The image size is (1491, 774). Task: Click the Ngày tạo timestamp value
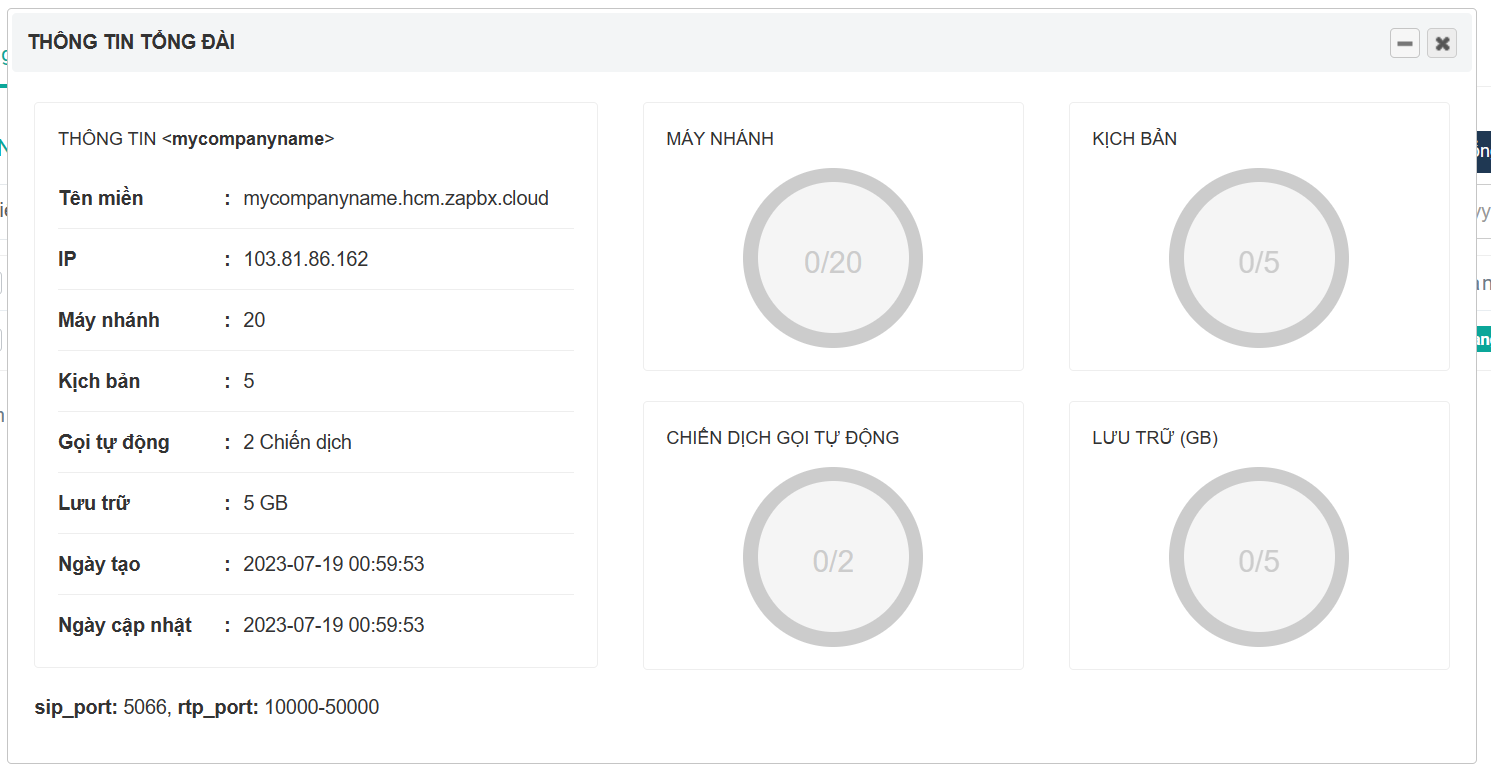[x=333, y=564]
